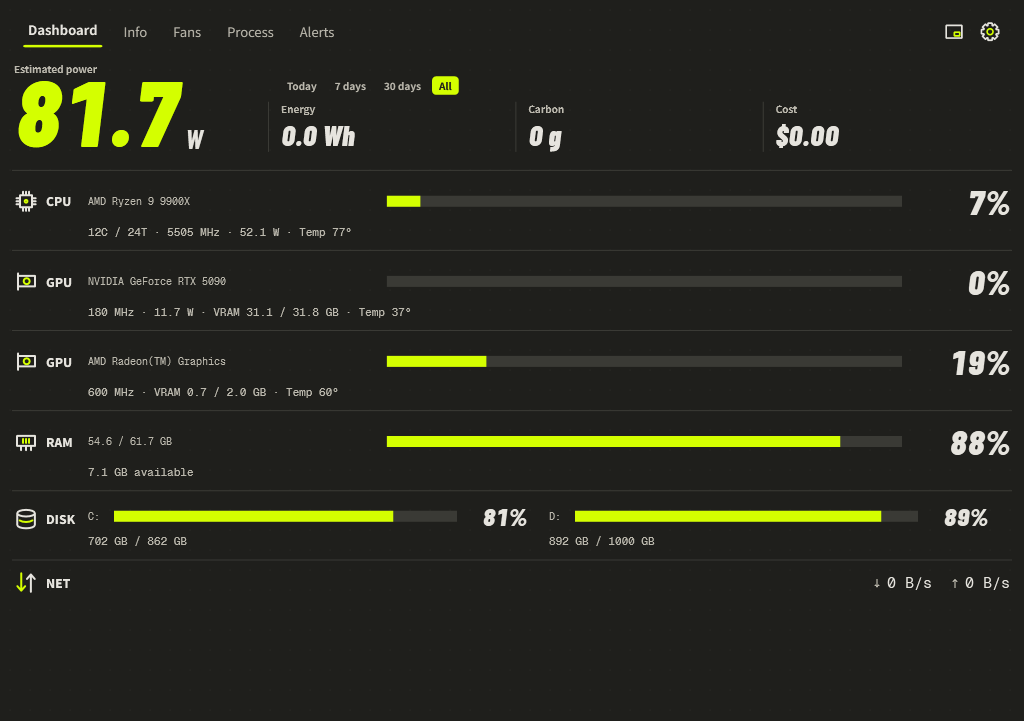Click the CPU chip icon
This screenshot has height=721, width=1024.
point(26,201)
